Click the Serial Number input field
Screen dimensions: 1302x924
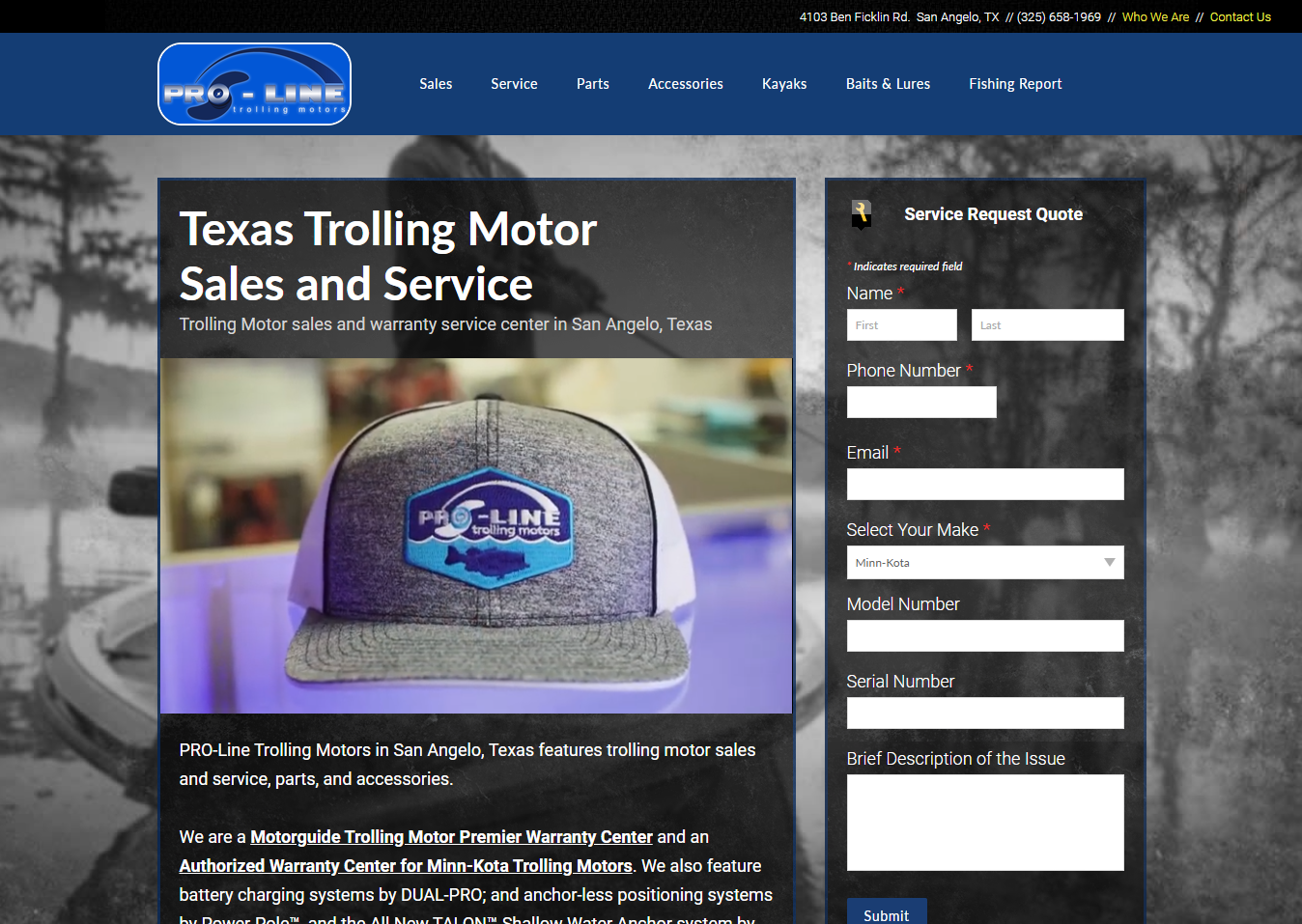(985, 714)
